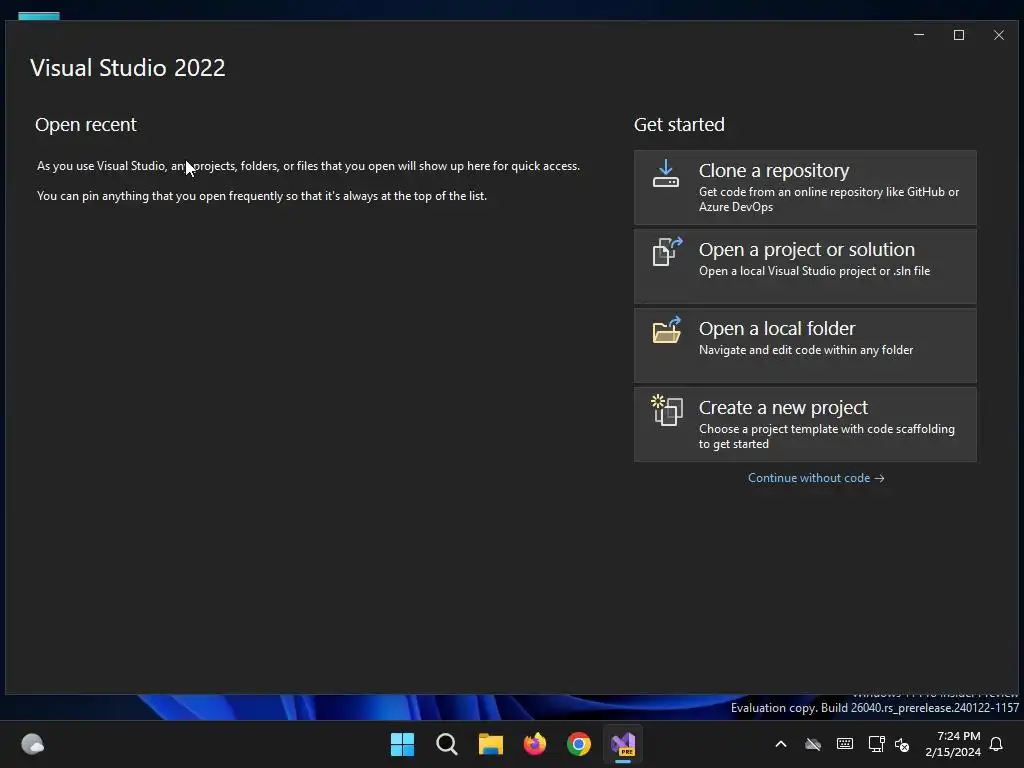The image size is (1024, 768).
Task: Click the Open a project or solution icon
Action: coord(667,251)
